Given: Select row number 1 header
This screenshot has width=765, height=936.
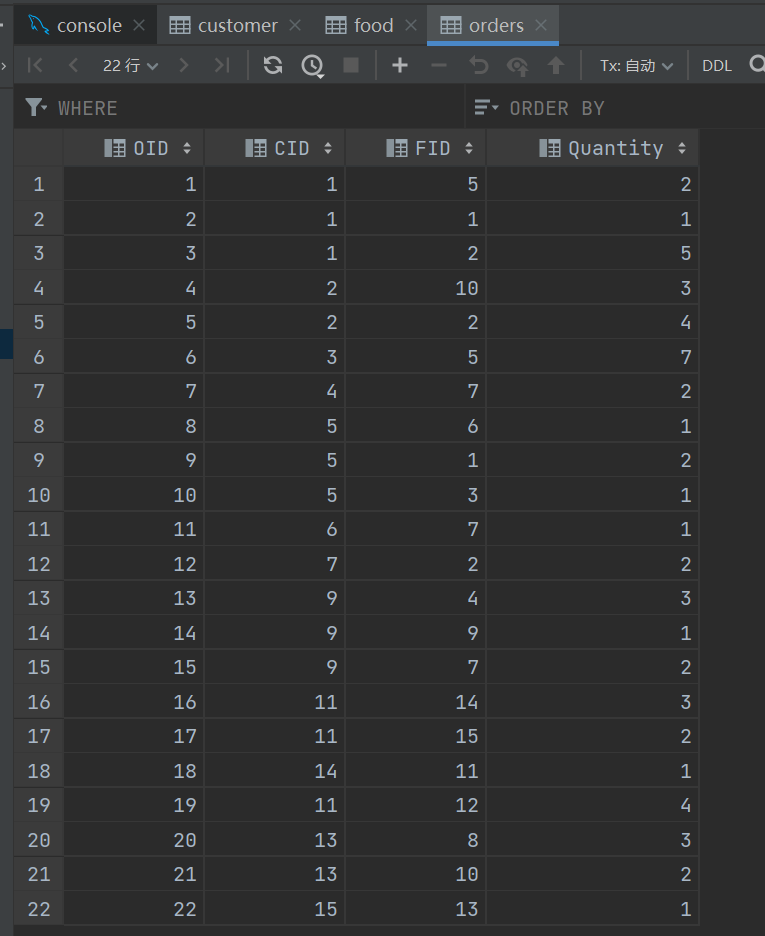Looking at the screenshot, I should tap(39, 184).
